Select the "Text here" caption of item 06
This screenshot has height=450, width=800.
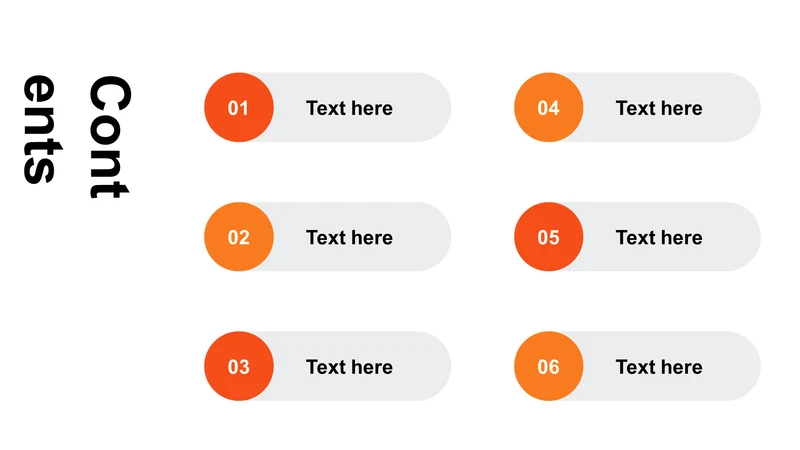659,367
